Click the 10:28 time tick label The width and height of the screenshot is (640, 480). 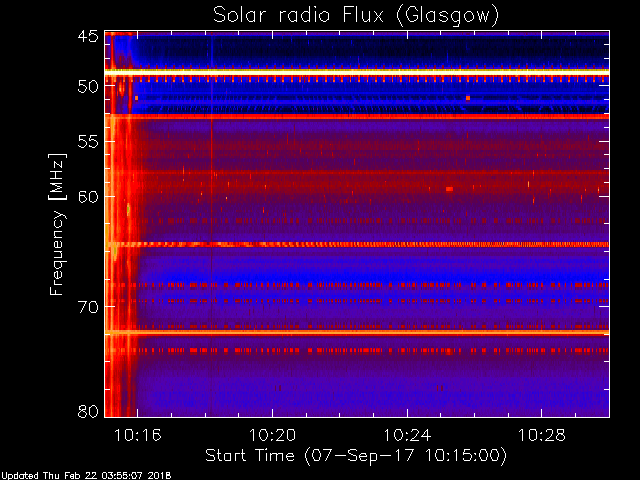click(542, 435)
